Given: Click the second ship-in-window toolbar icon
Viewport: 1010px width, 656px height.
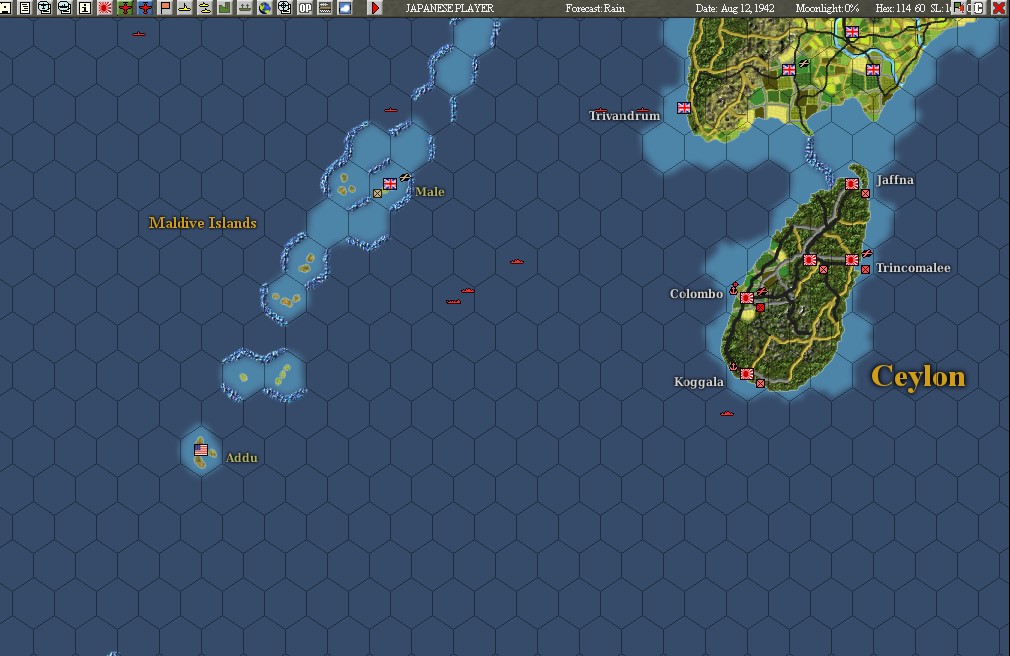Looking at the screenshot, I should pos(64,8).
